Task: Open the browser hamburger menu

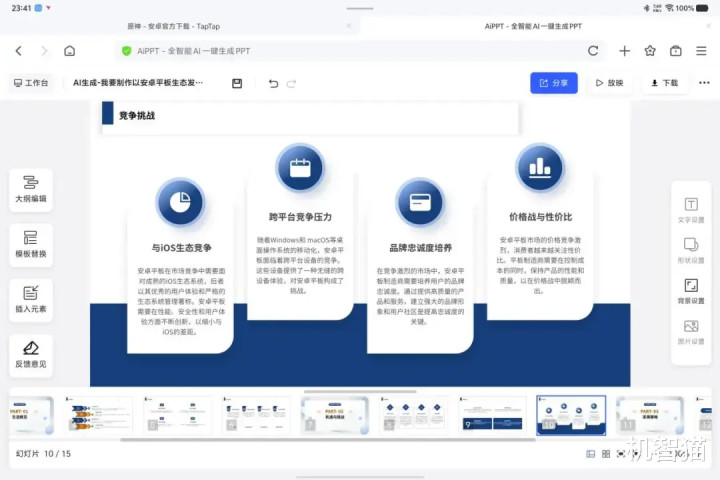Action: (701, 51)
